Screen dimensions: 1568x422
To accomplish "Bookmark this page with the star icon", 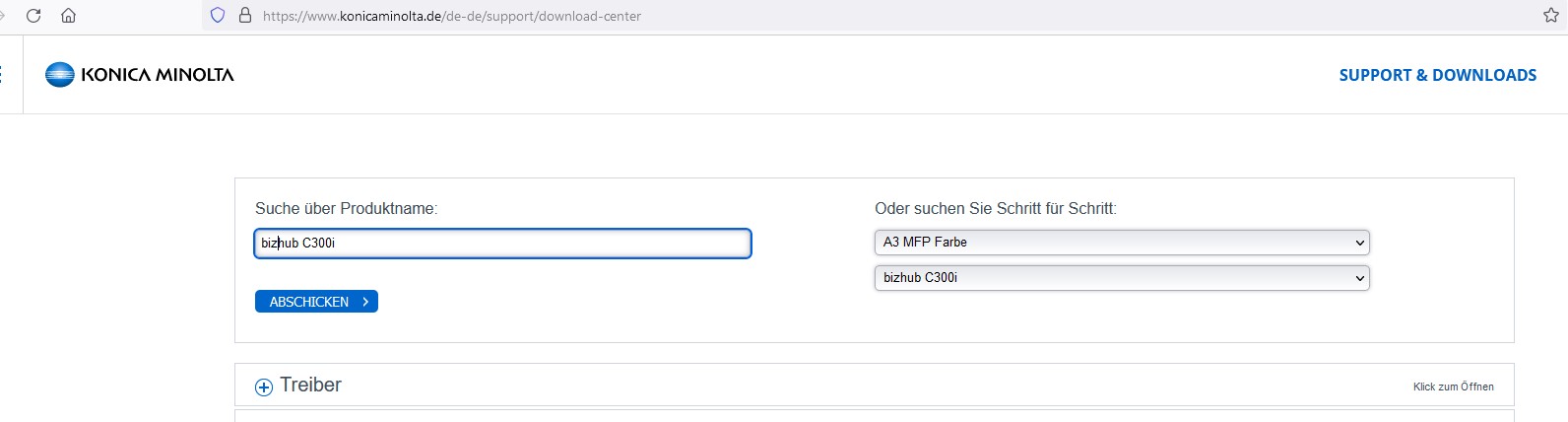I will click(x=1551, y=16).
